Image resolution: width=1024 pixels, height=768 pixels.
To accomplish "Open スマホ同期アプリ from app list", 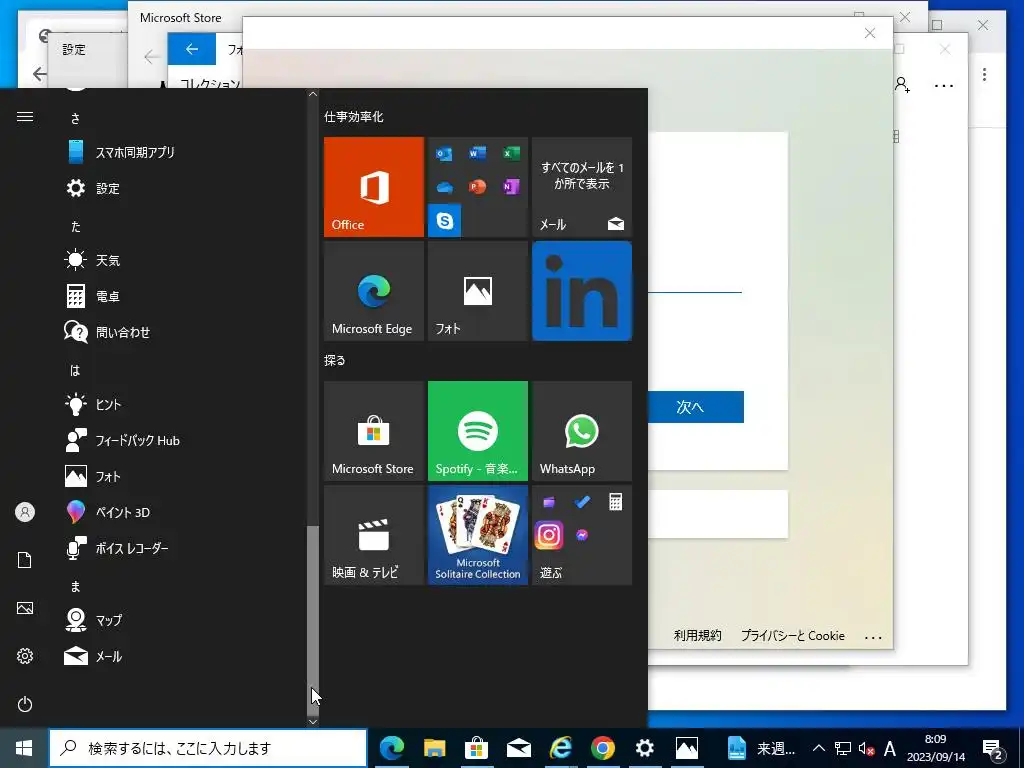I will pyautogui.click(x=183, y=152).
